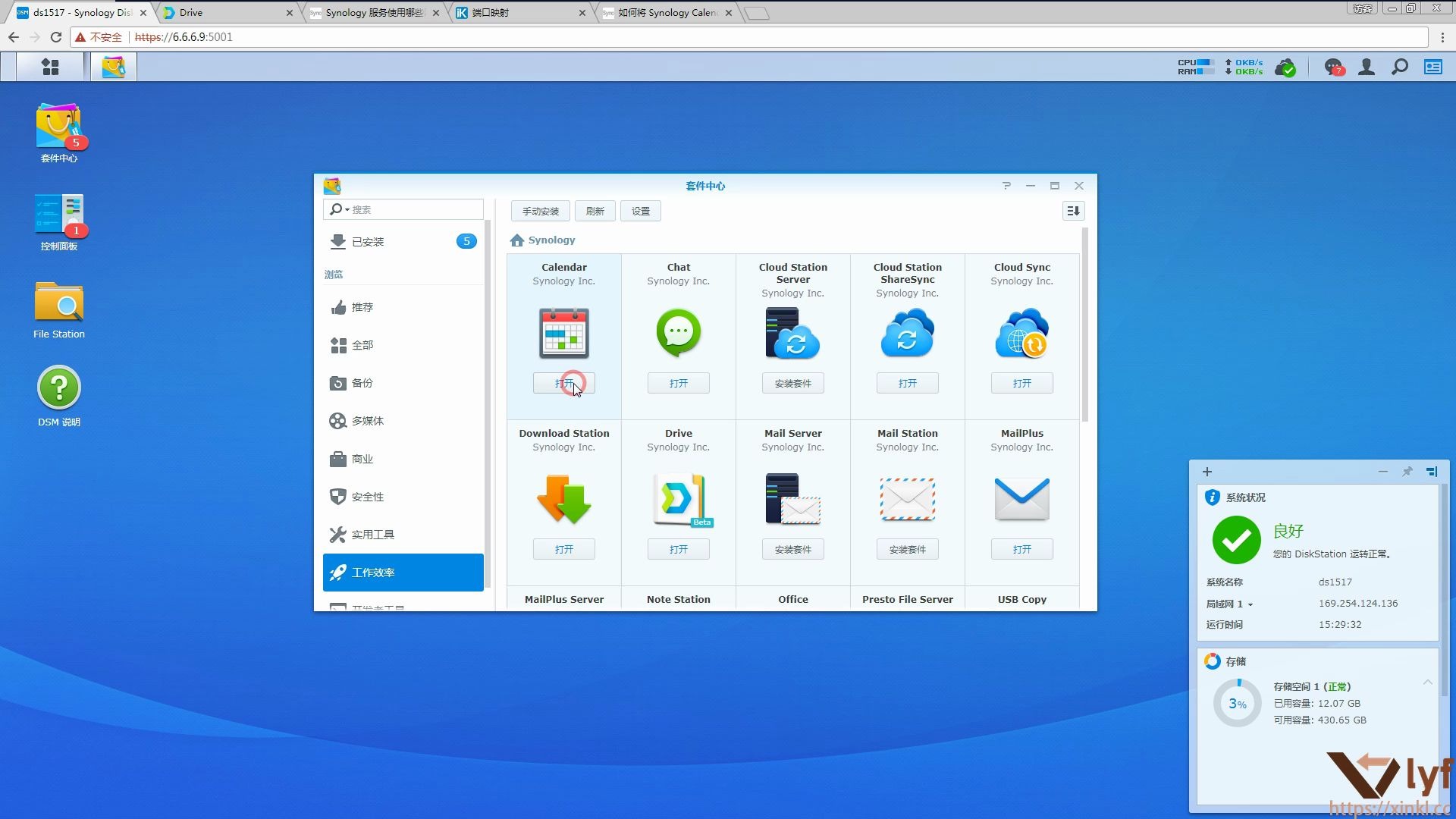Toggle the widgets panel icon
This screenshot has width=1456, height=819.
point(1433,67)
